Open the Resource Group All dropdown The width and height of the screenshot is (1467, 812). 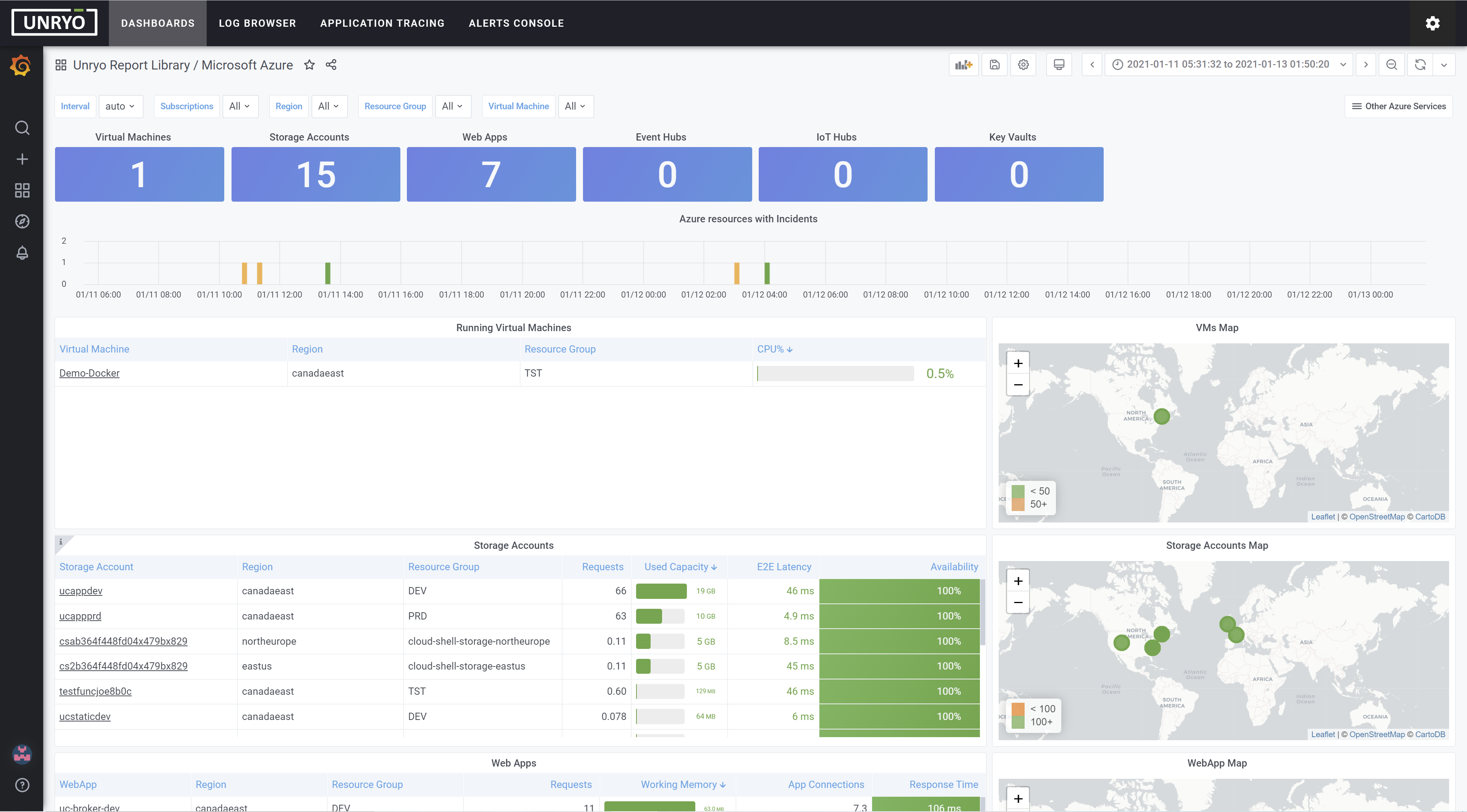pos(453,107)
